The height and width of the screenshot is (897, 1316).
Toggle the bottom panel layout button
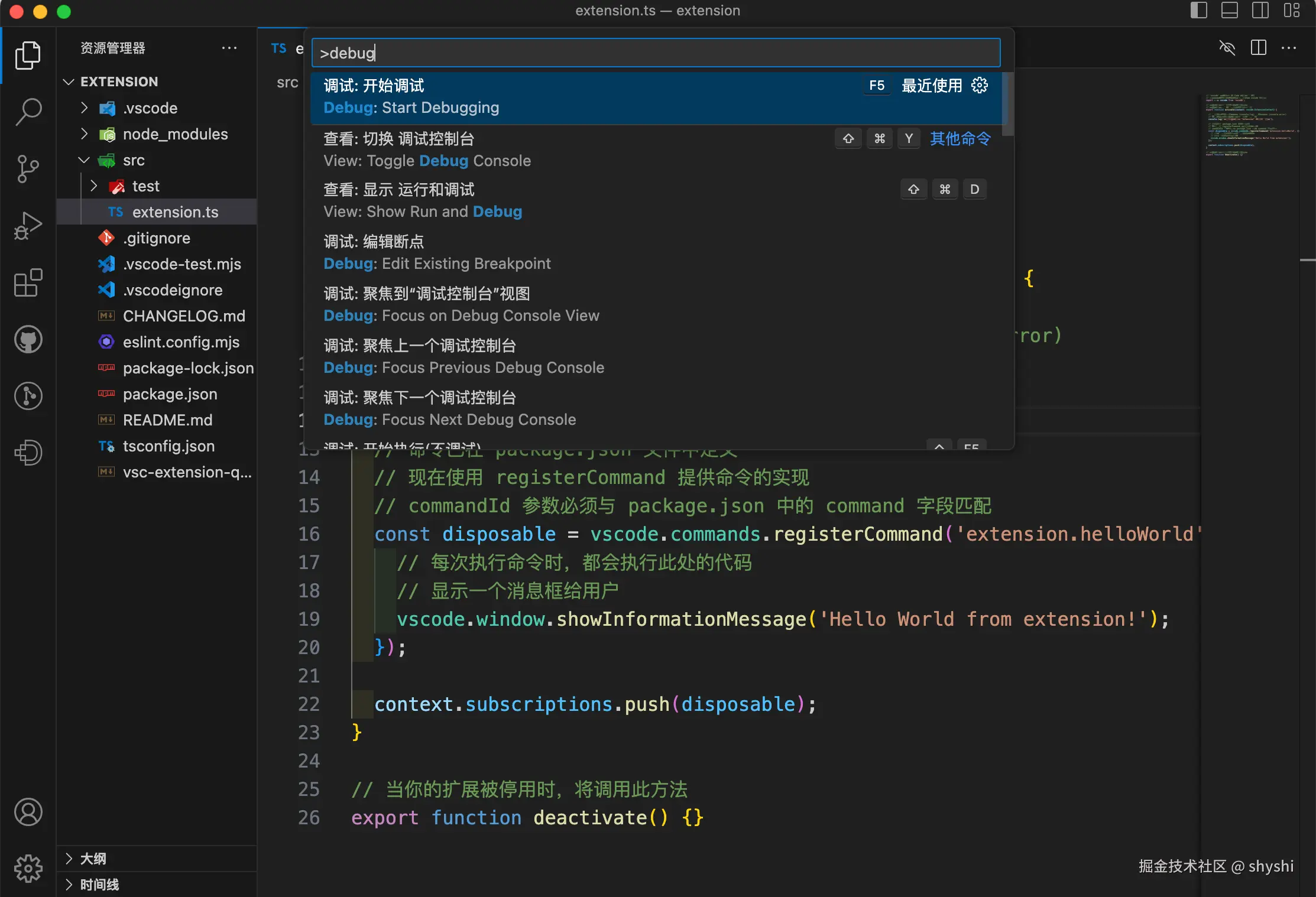1229,11
